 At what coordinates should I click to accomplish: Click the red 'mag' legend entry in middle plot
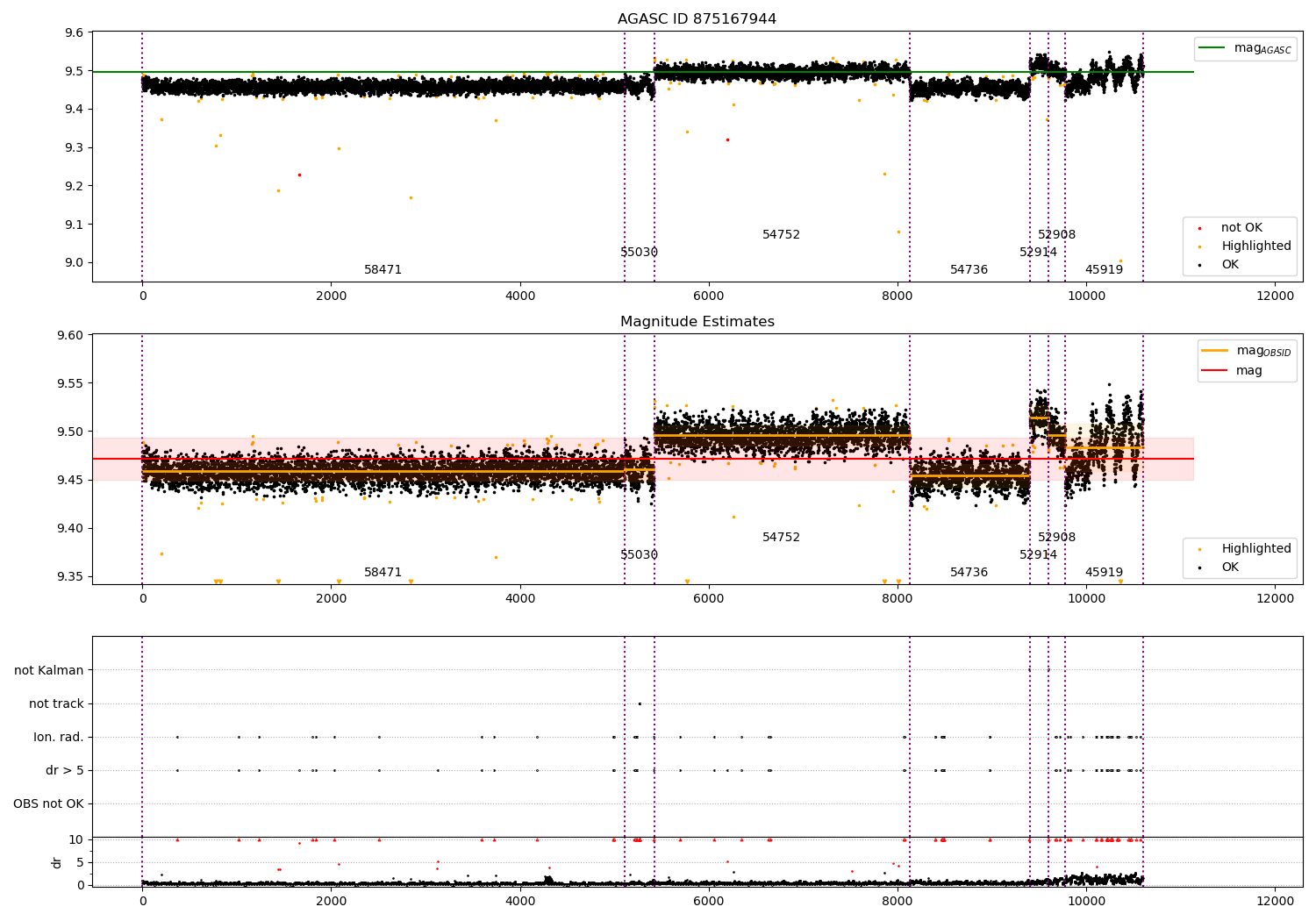pyautogui.click(x=1232, y=370)
